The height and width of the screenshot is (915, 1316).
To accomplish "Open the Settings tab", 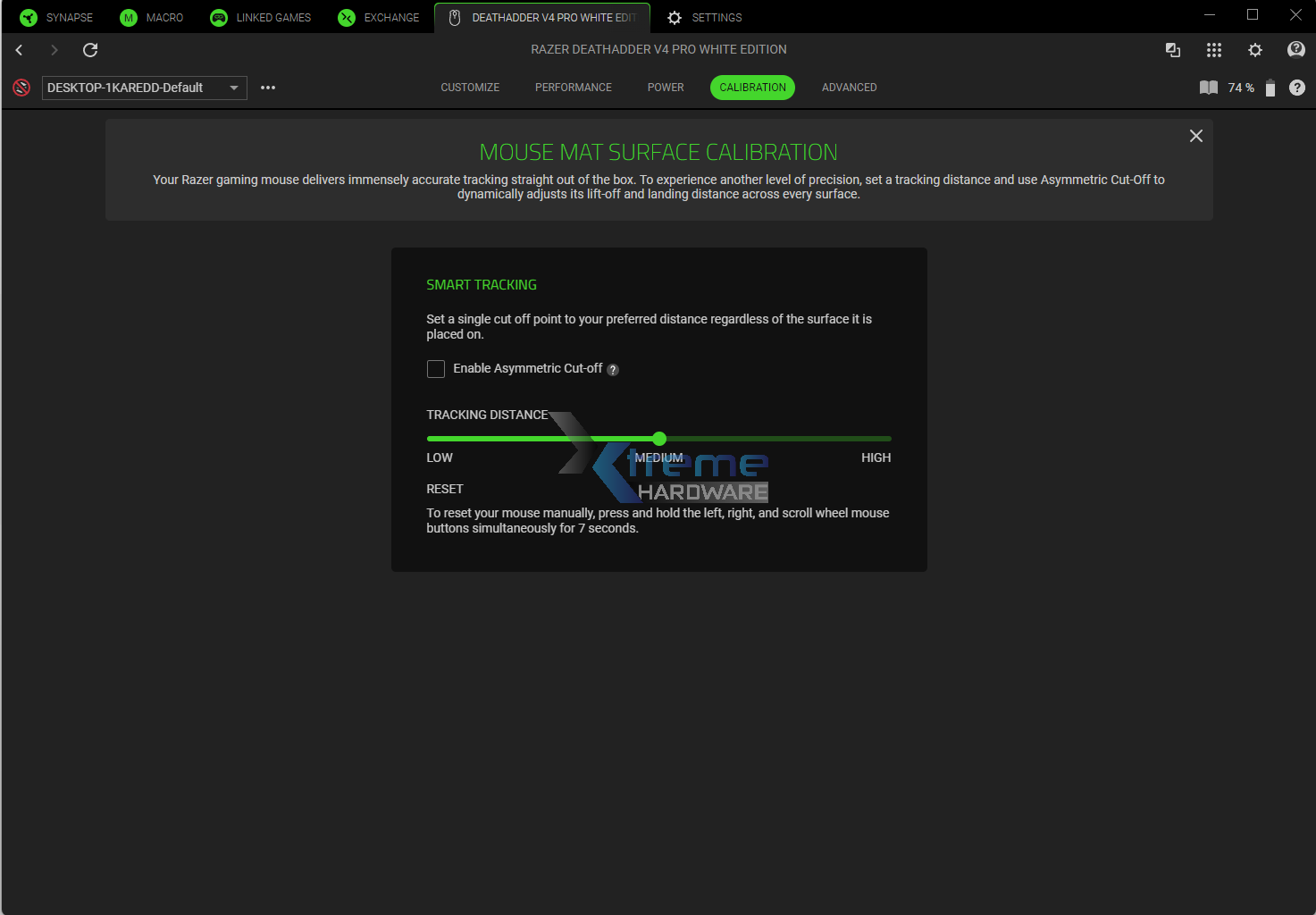I will 704,17.
